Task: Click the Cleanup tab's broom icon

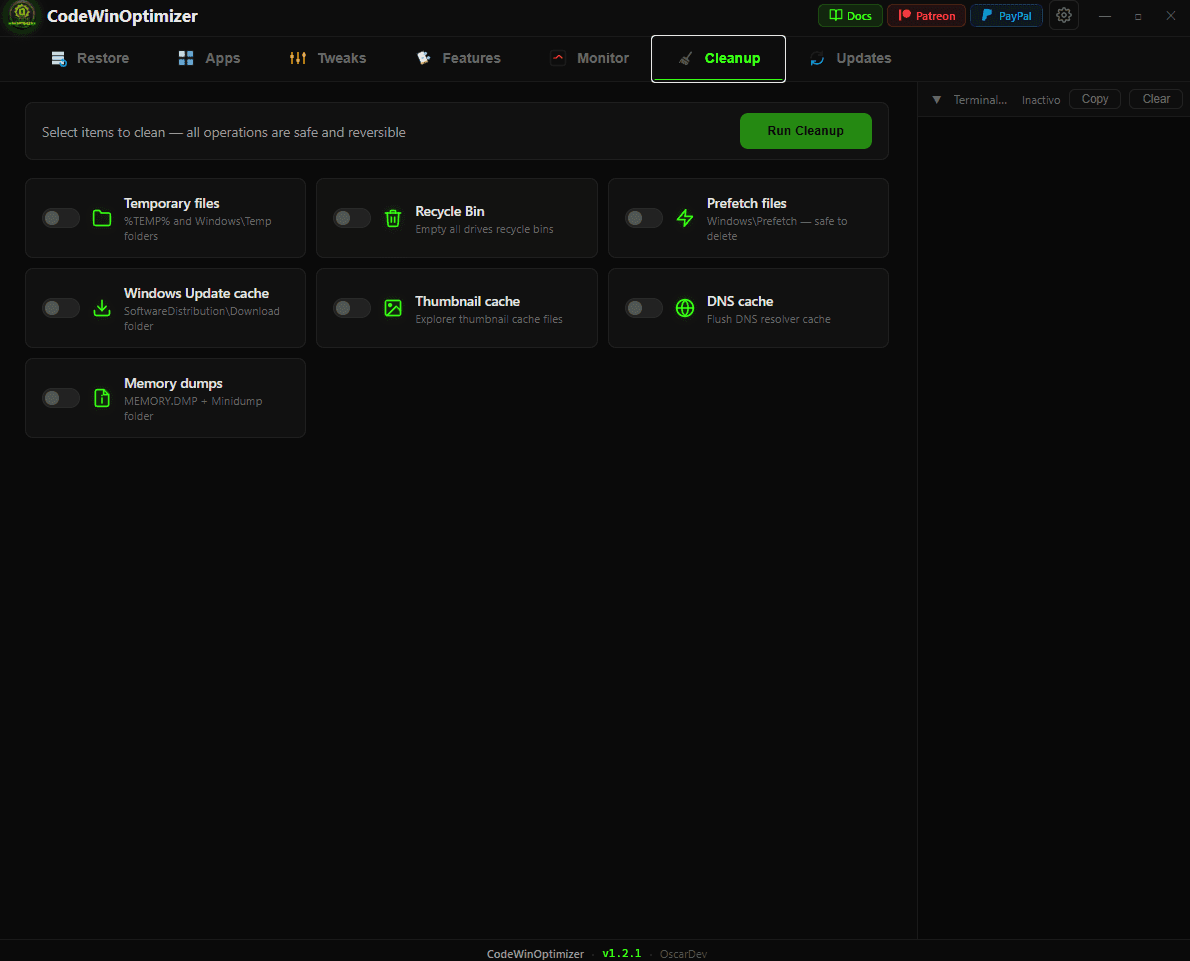Action: coord(685,58)
